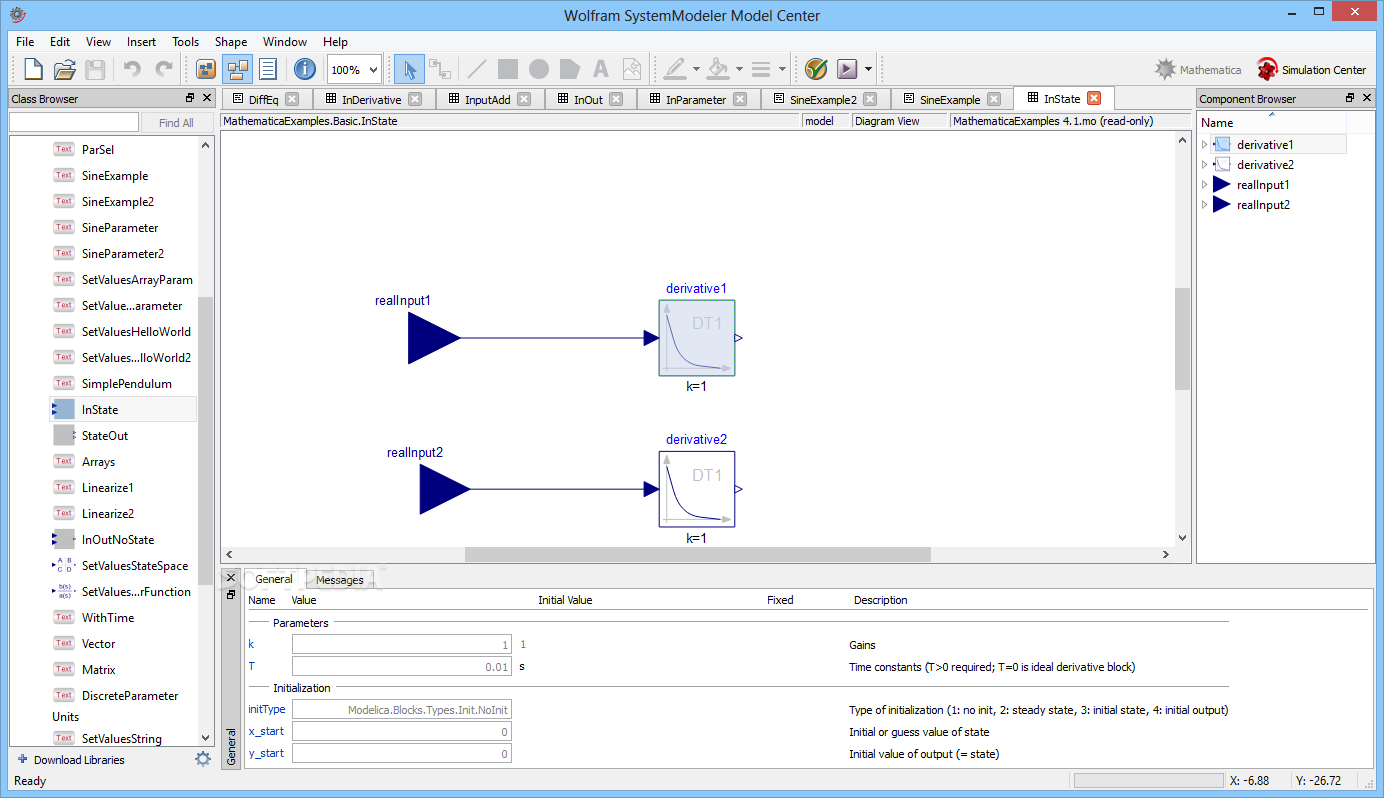The height and width of the screenshot is (798, 1384).
Task: Select Linearize1 in Class Browser
Action: click(107, 488)
